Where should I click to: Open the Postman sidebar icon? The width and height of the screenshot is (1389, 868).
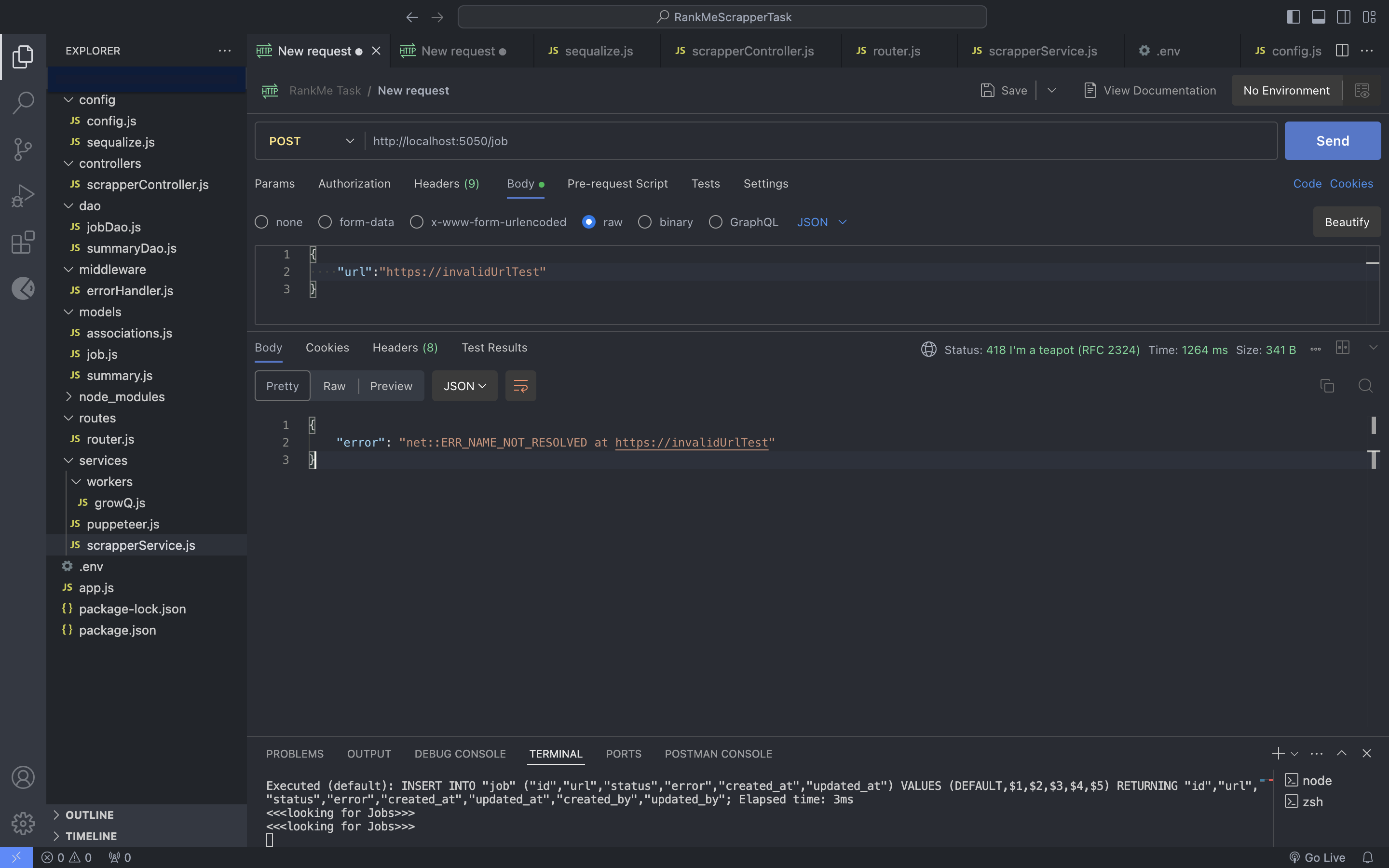(x=23, y=288)
